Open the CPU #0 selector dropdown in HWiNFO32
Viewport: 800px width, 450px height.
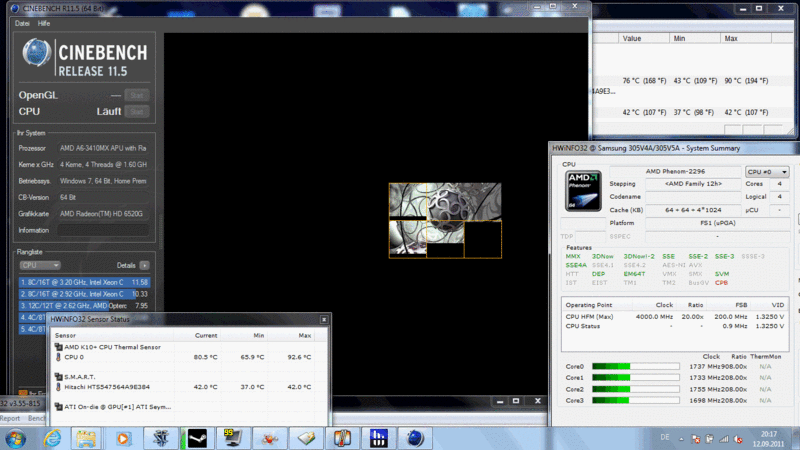click(x=767, y=172)
